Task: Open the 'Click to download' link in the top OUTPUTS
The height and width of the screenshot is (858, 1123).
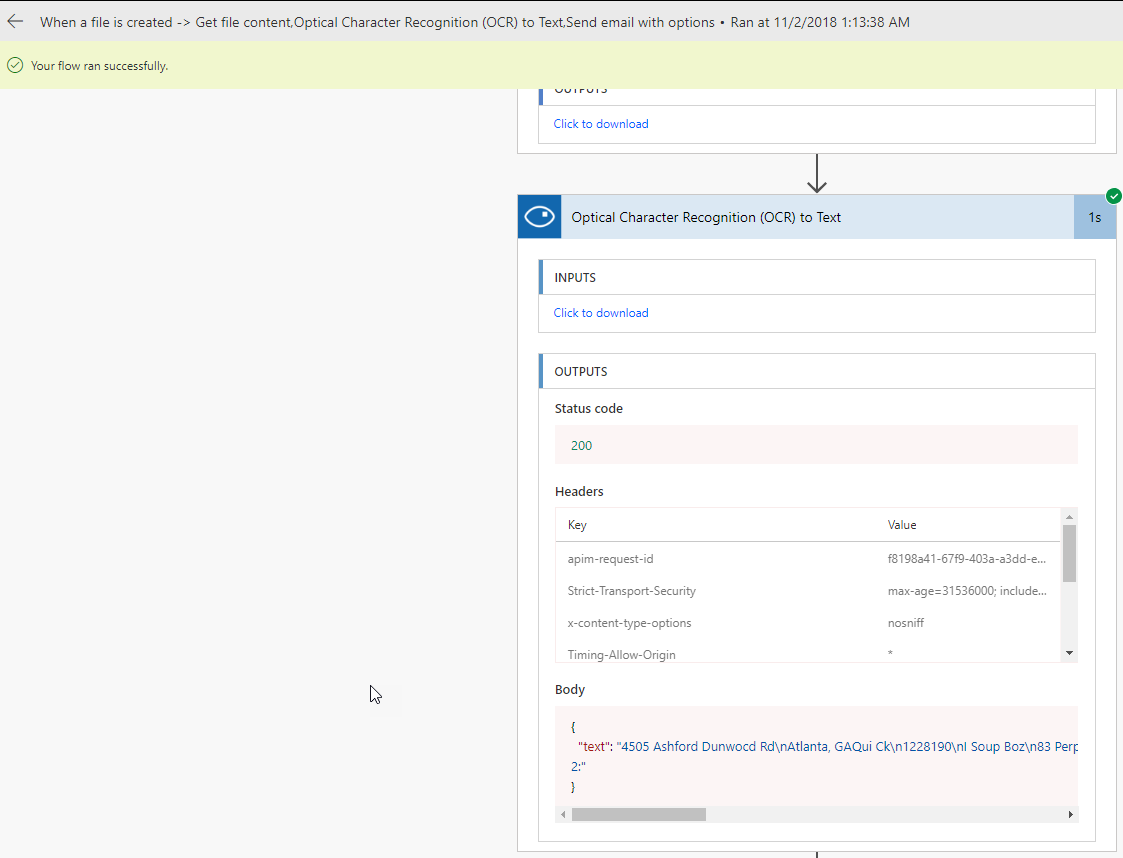Action: click(x=600, y=123)
